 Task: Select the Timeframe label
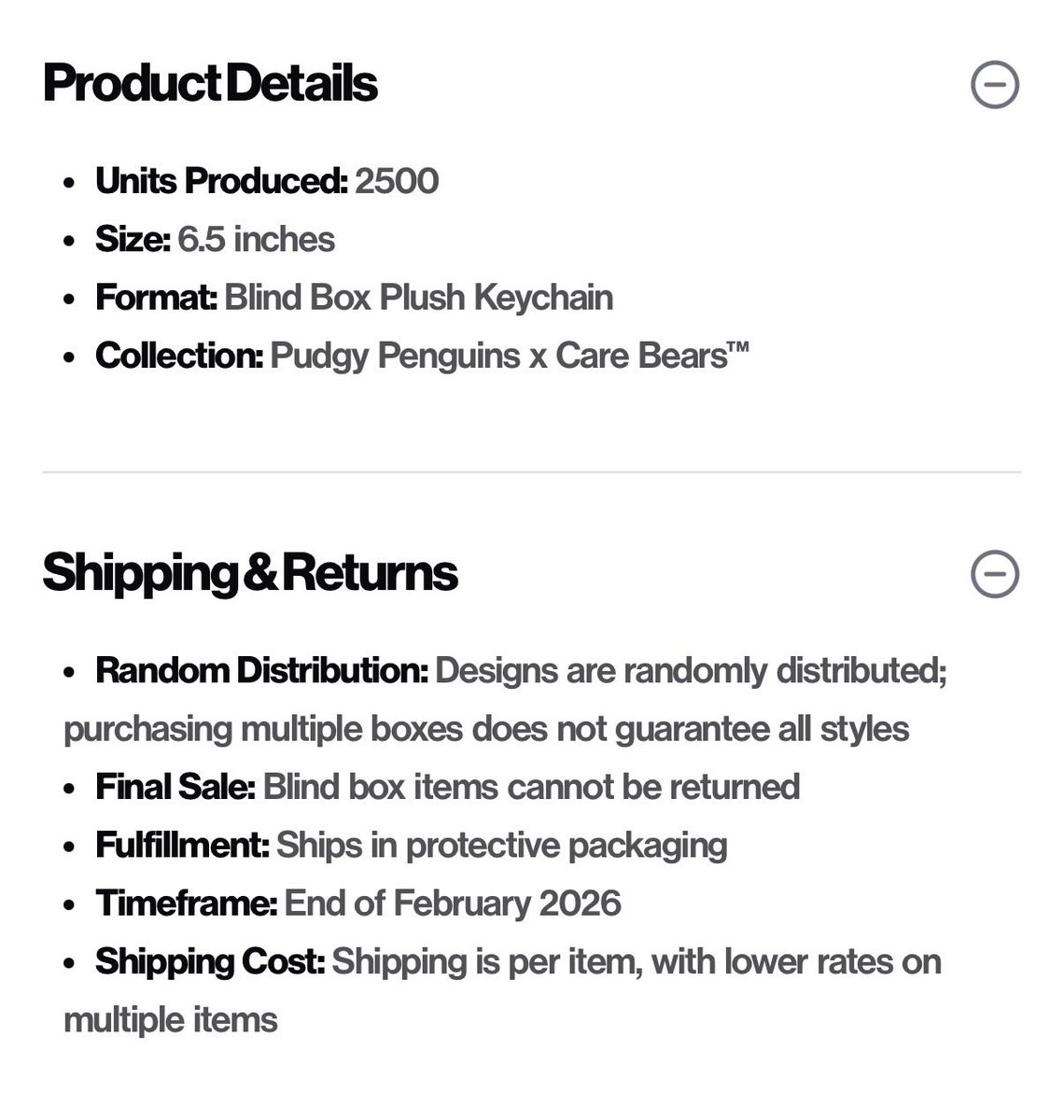(186, 903)
